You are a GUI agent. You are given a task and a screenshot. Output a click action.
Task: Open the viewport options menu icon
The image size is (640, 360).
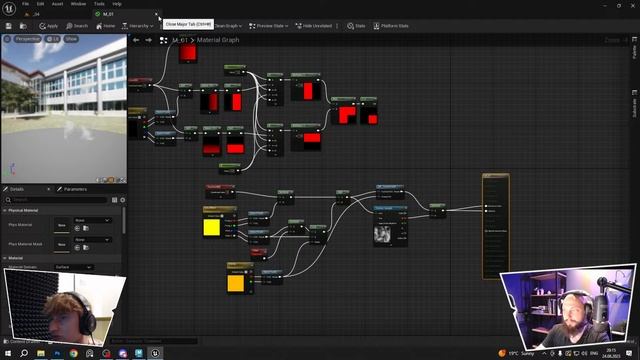(x=7, y=39)
